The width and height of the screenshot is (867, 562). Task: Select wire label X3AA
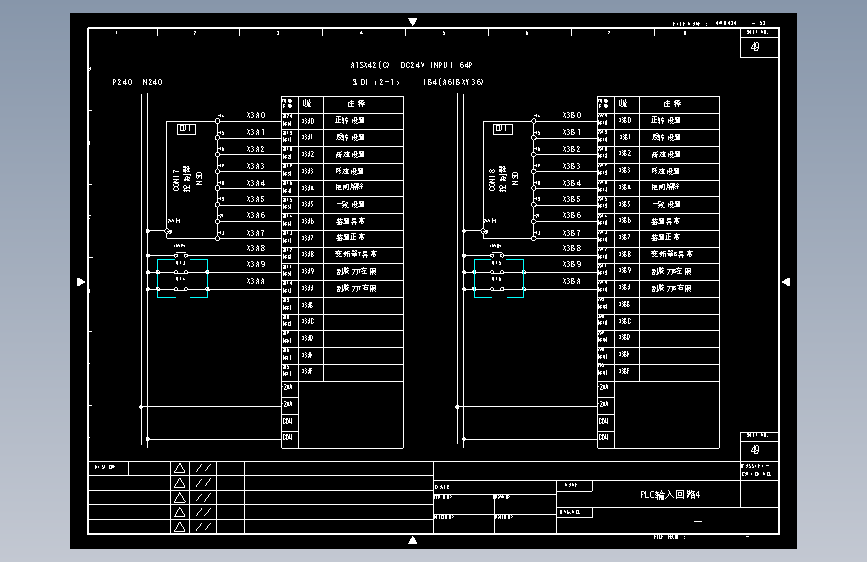[x=256, y=281]
